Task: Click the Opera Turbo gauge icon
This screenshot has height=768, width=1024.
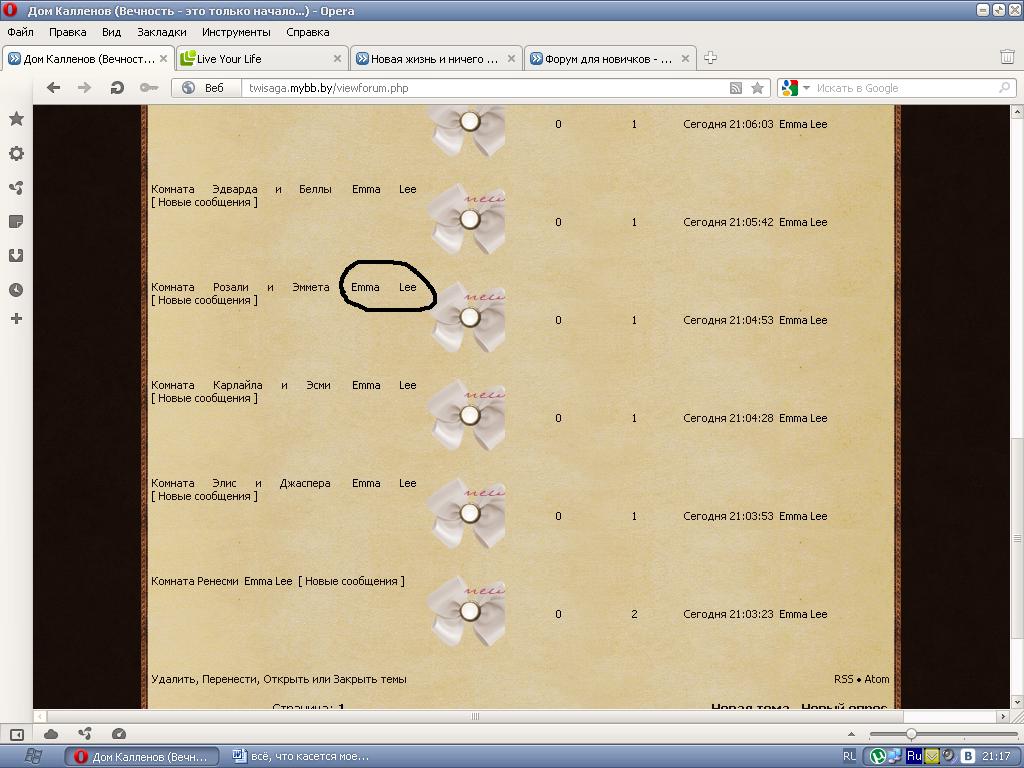Action: tap(119, 734)
